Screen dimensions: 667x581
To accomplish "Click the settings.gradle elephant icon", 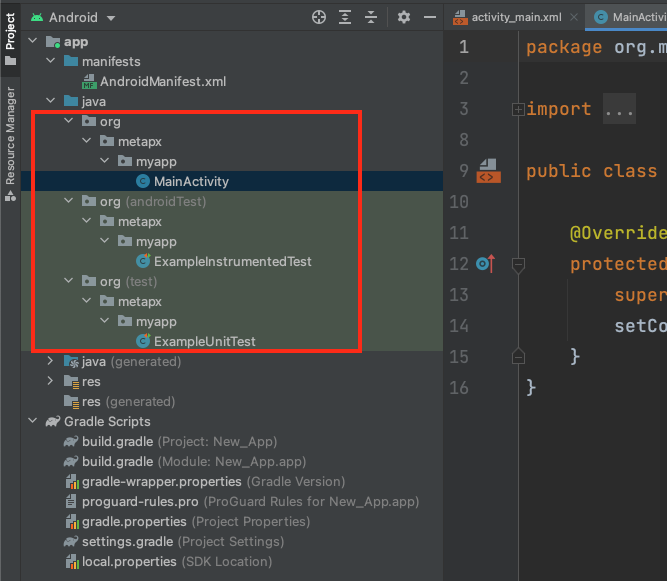I will (x=71, y=541).
